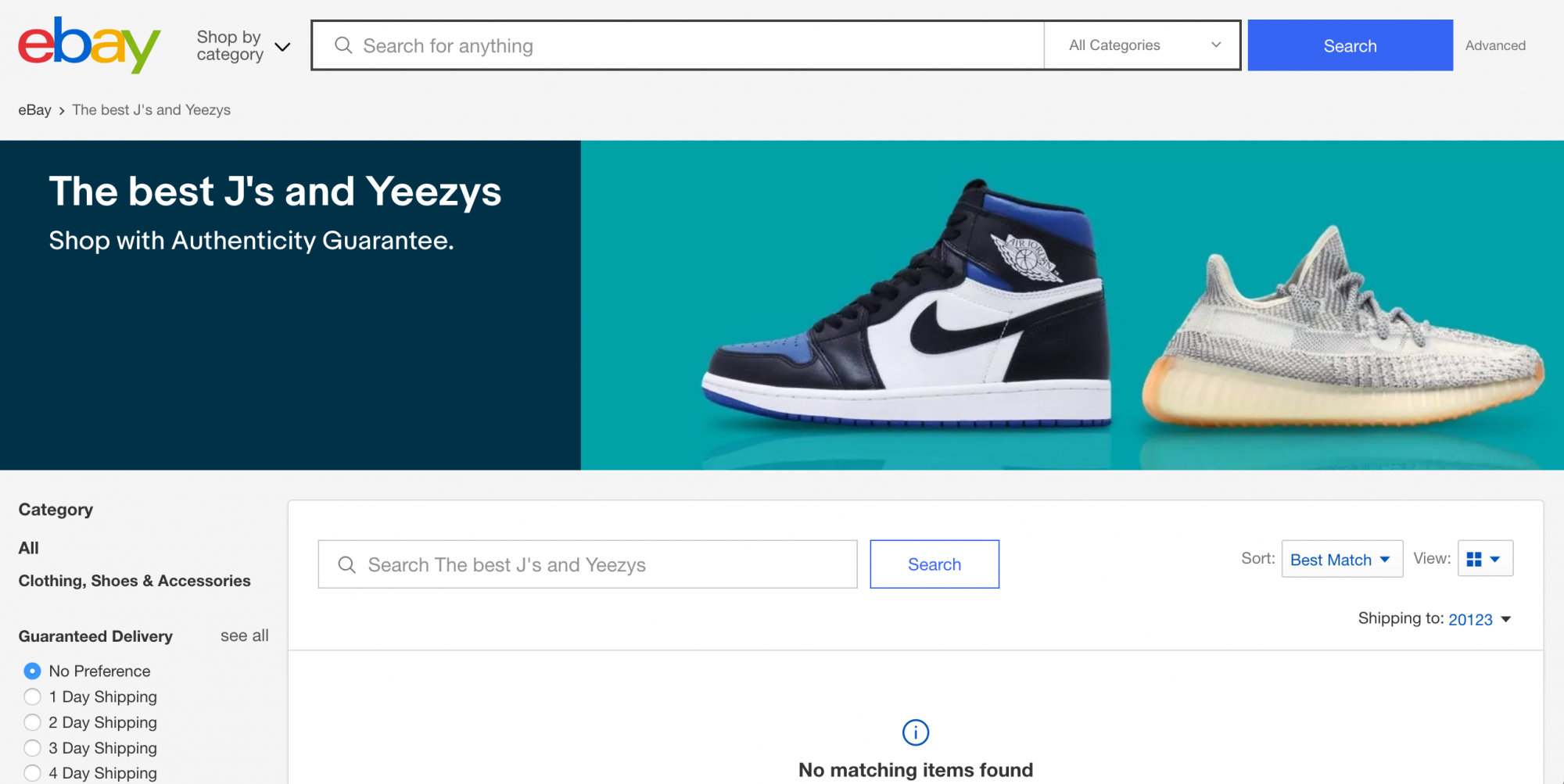Image resolution: width=1564 pixels, height=784 pixels.
Task: Open the All Categories dropdown
Action: (x=1143, y=45)
